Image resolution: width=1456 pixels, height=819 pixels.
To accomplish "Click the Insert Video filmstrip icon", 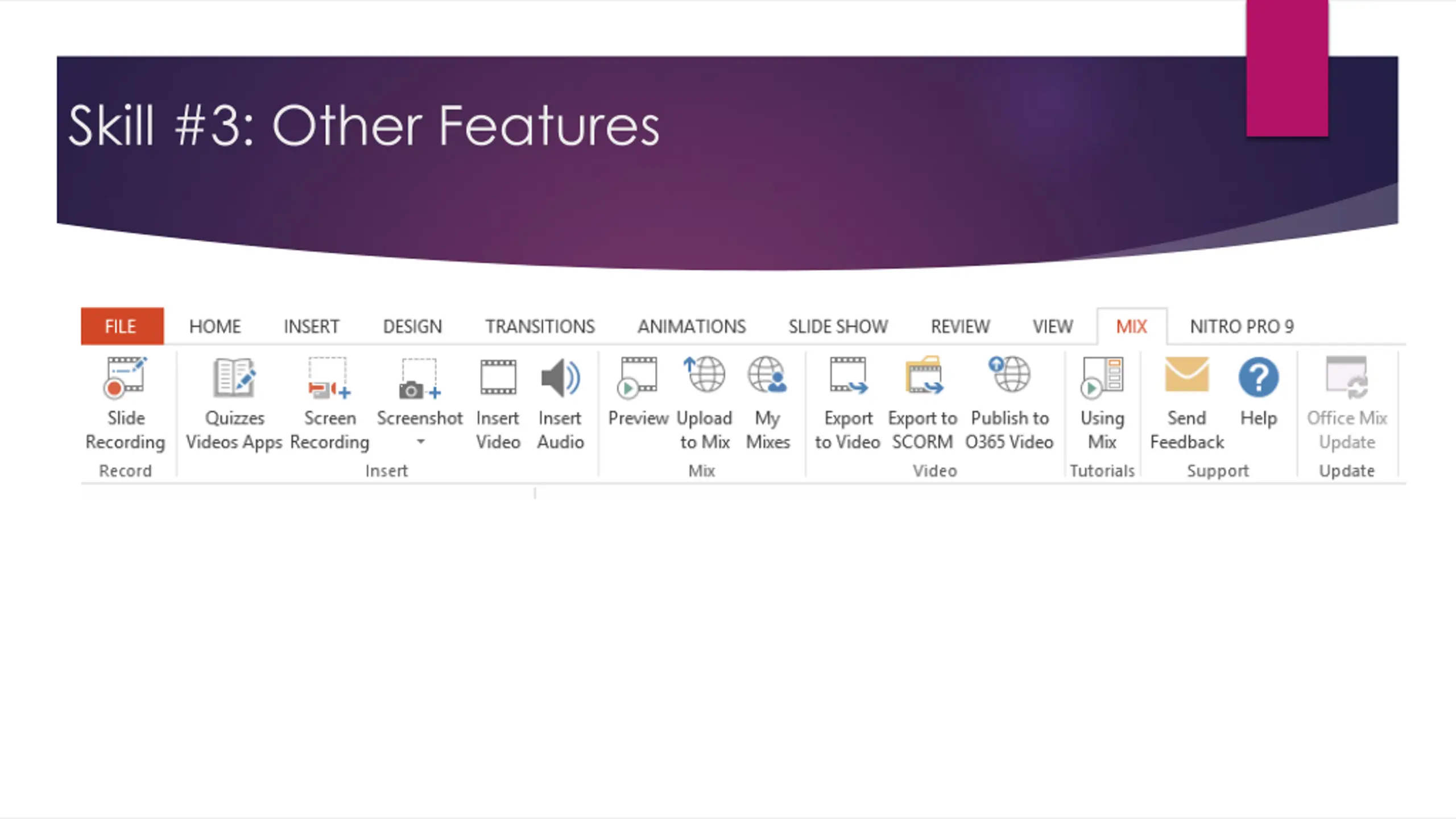I will [x=498, y=377].
